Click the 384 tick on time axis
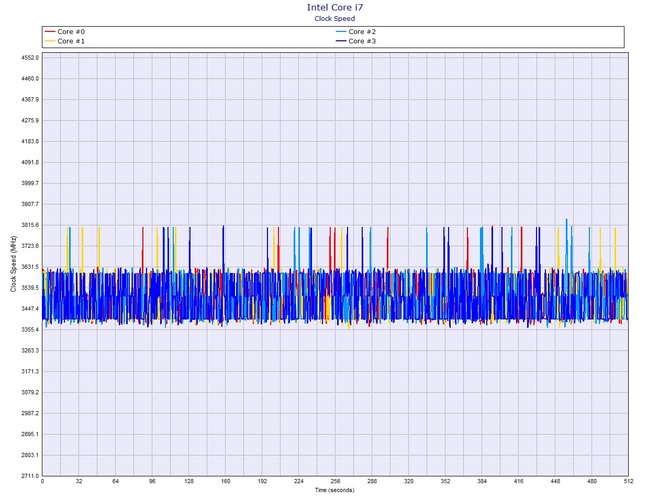The height and width of the screenshot is (502, 670). [482, 481]
